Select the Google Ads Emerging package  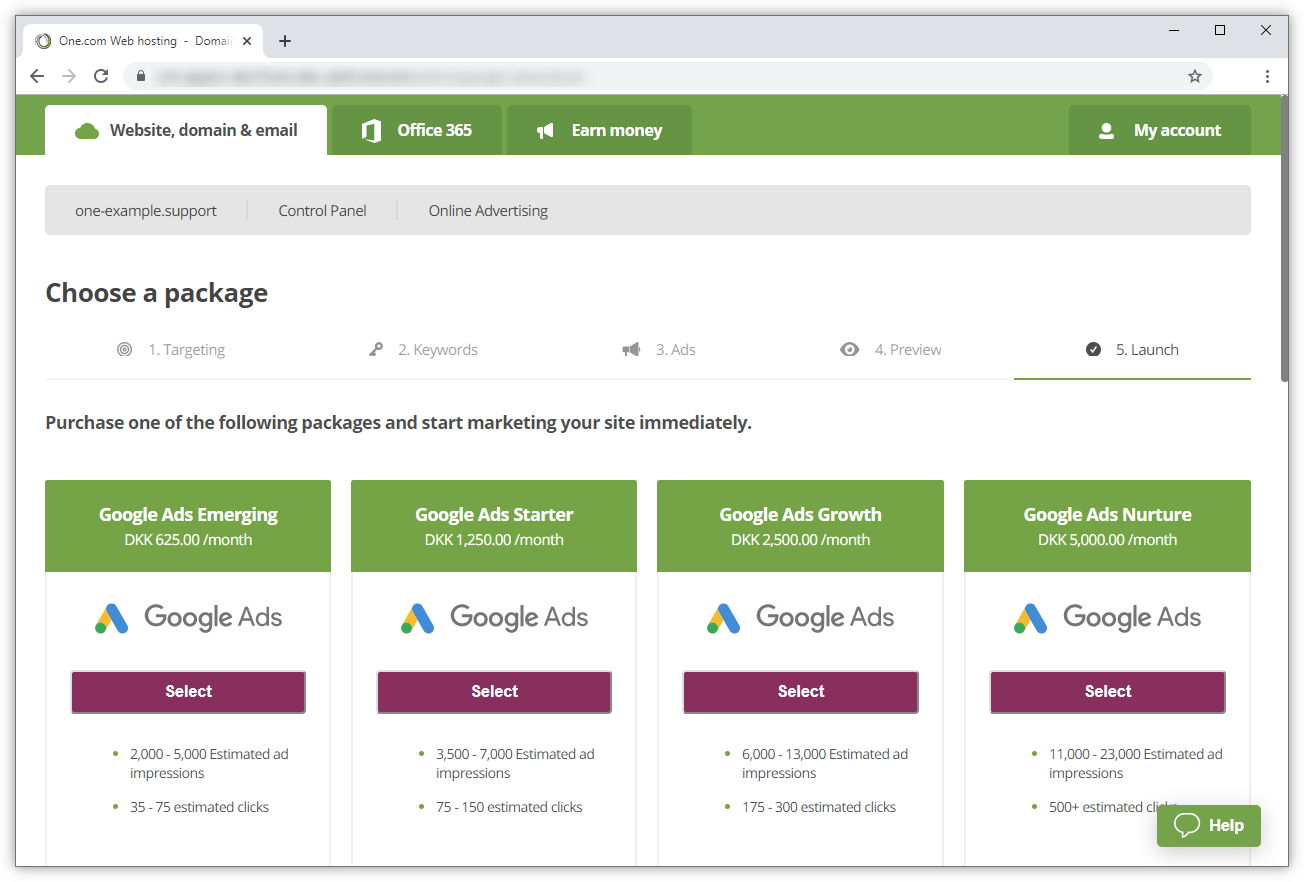[188, 692]
